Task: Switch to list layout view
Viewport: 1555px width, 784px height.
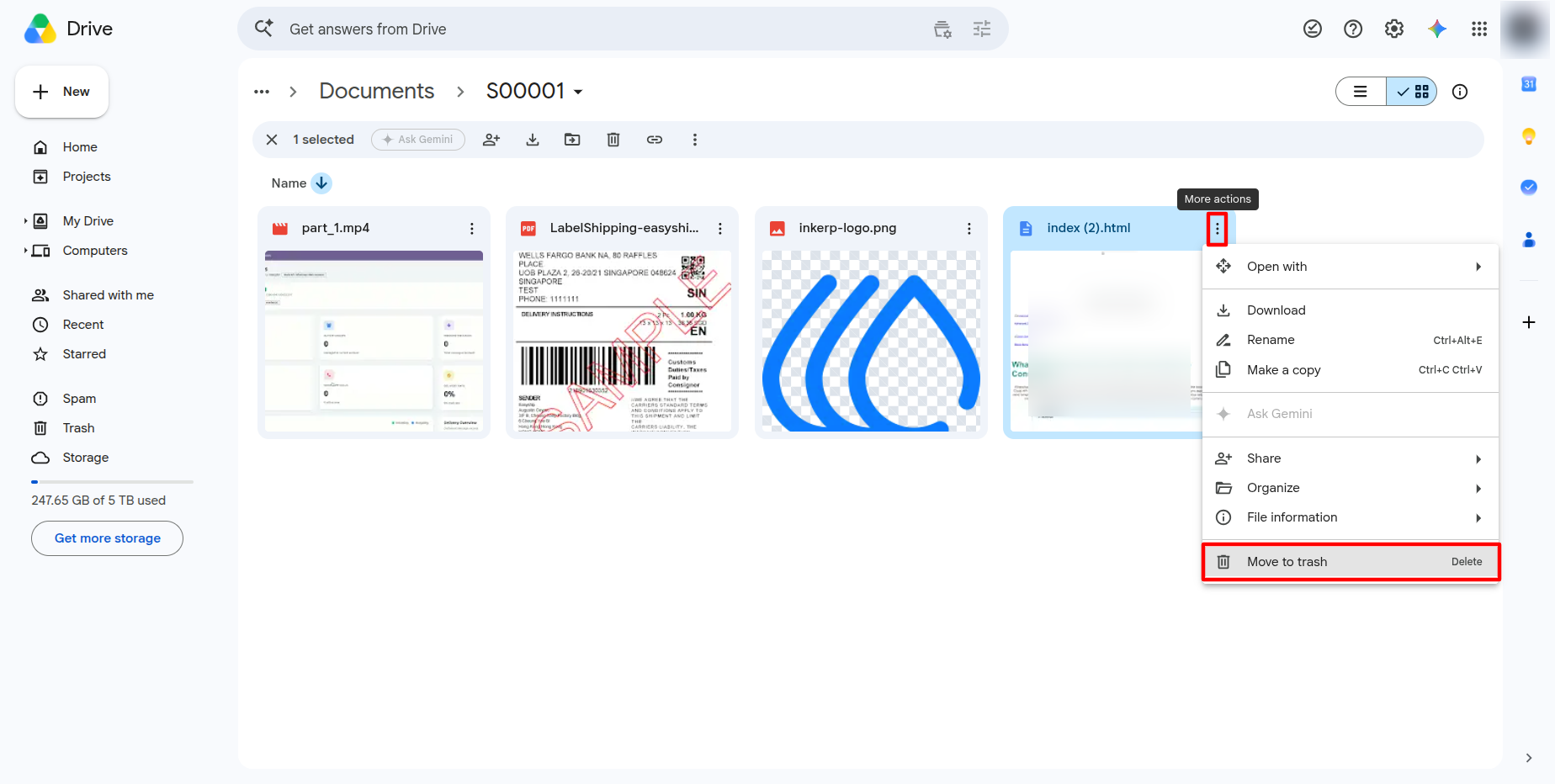Action: [x=1361, y=92]
